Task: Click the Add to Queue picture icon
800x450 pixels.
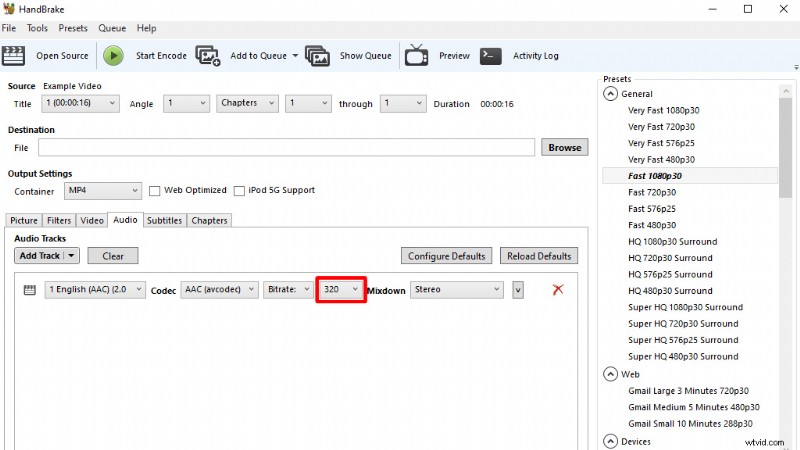Action: (208, 56)
